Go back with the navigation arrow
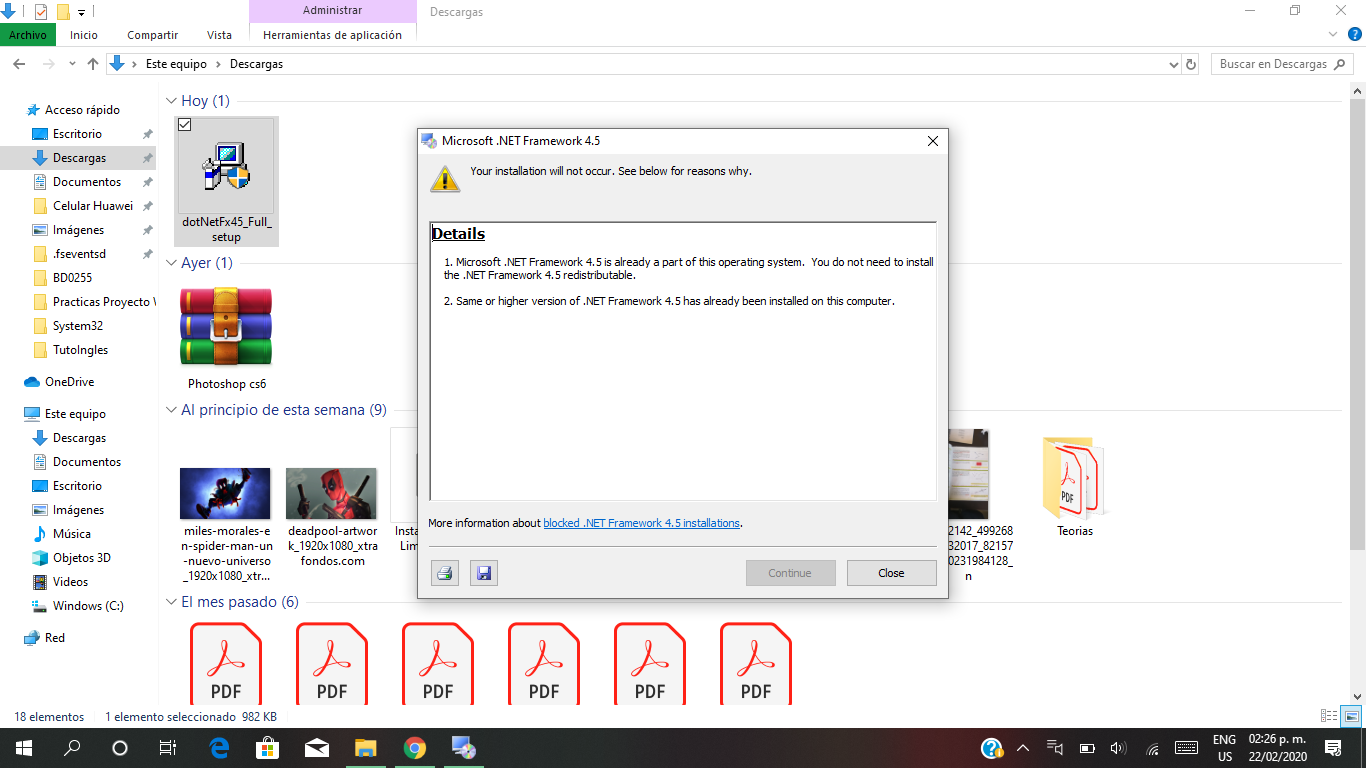This screenshot has width=1366, height=768. pos(19,64)
